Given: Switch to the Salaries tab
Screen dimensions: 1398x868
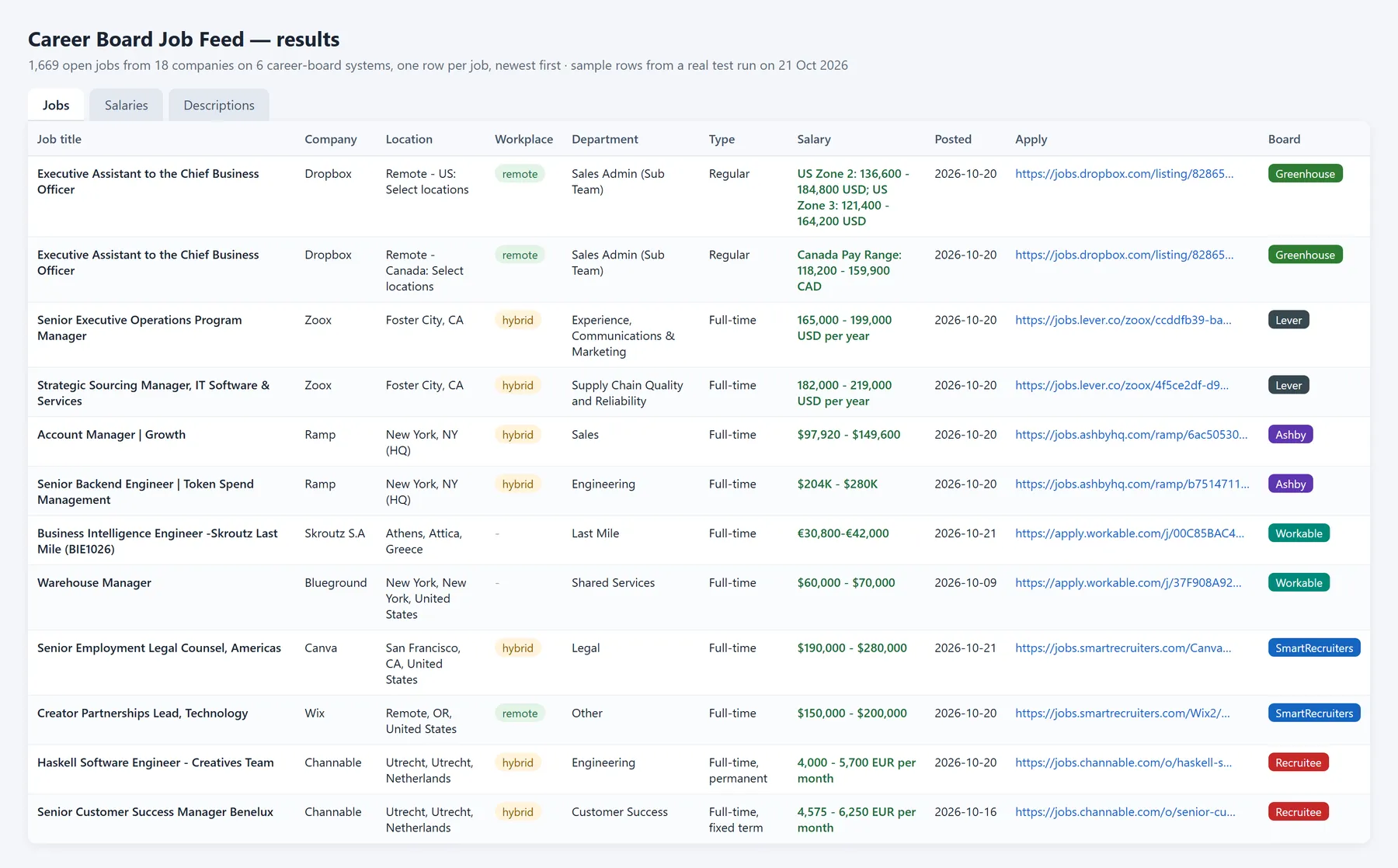Looking at the screenshot, I should (x=126, y=105).
